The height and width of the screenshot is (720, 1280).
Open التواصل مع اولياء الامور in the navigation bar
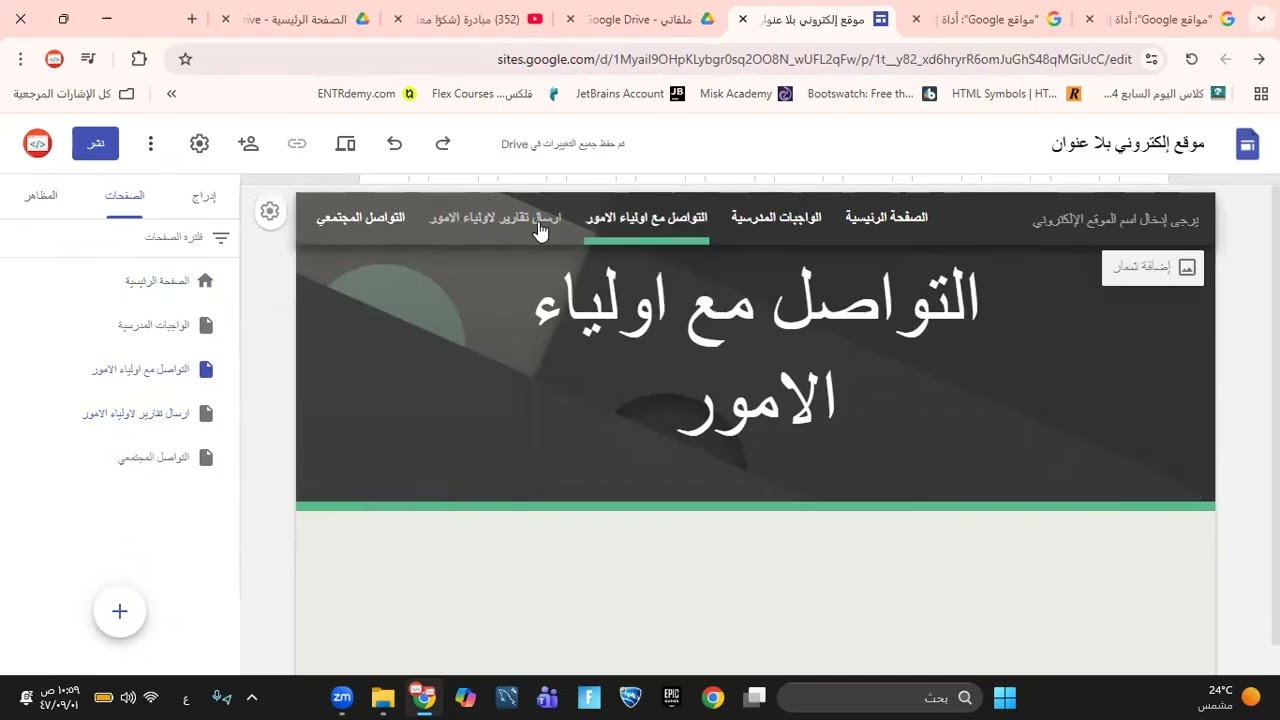coord(646,217)
